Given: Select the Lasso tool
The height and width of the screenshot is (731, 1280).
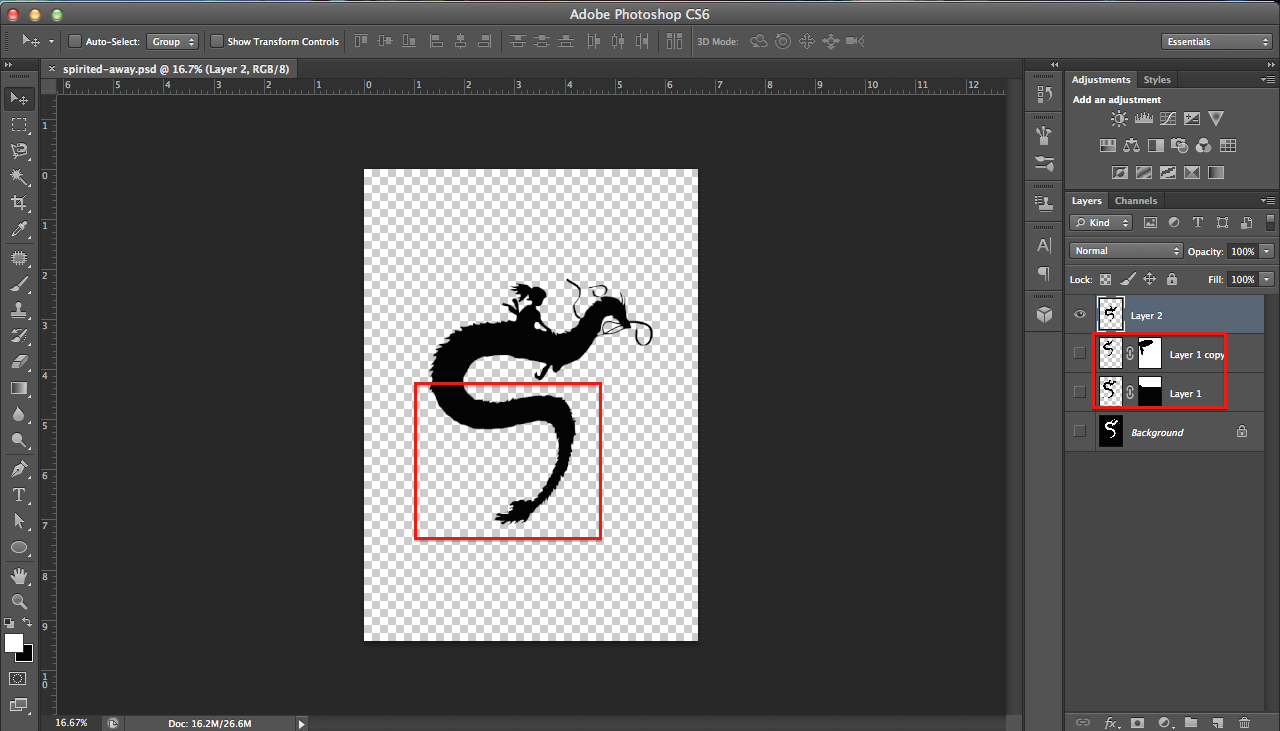Looking at the screenshot, I should tap(19, 151).
